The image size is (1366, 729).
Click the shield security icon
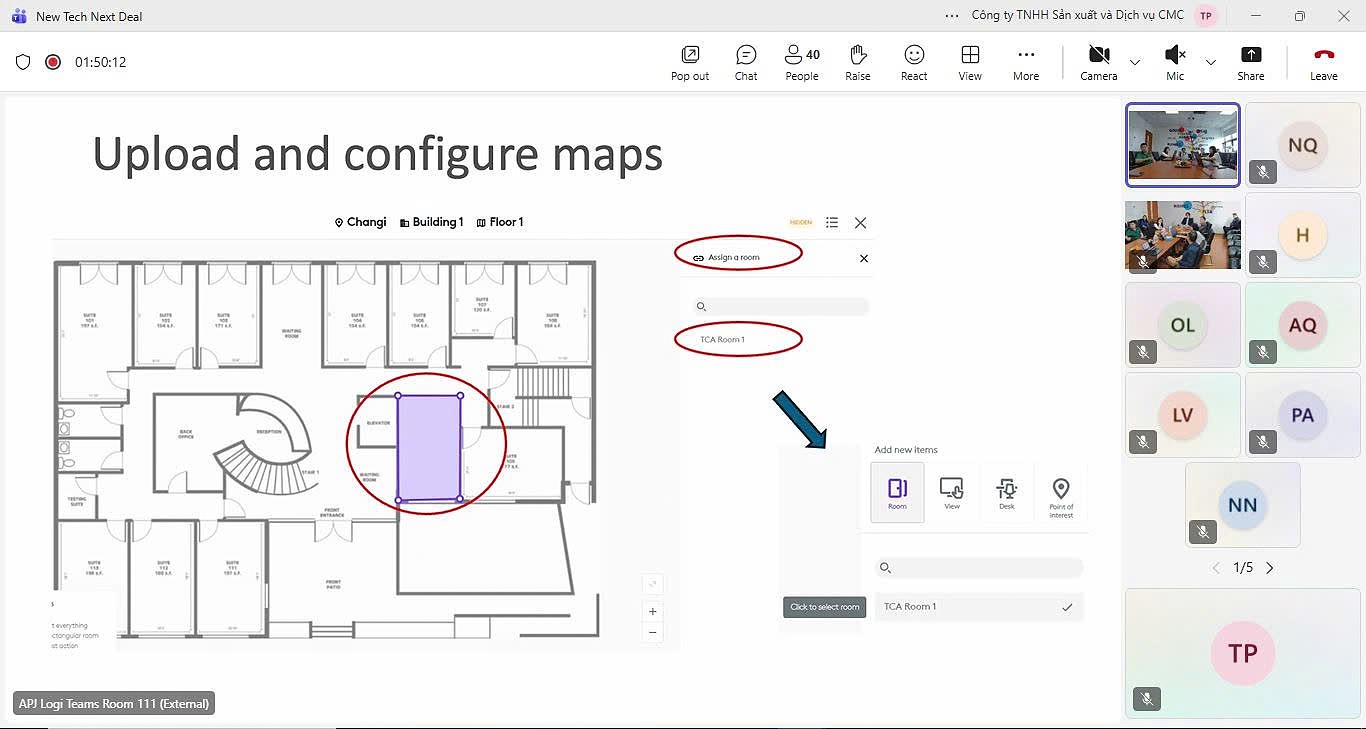pos(23,62)
